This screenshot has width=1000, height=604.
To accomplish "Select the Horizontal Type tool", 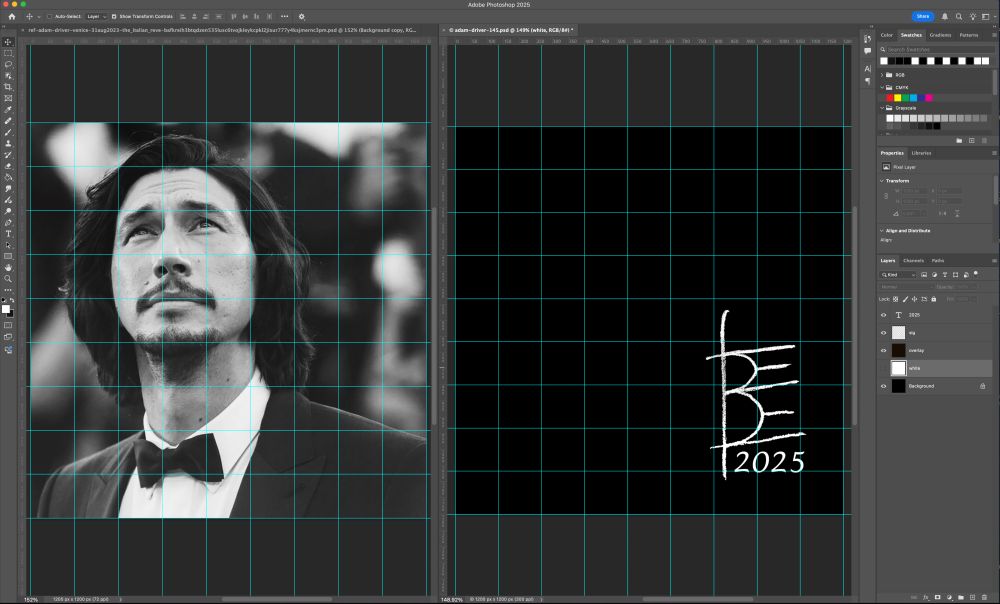I will click(x=8, y=234).
